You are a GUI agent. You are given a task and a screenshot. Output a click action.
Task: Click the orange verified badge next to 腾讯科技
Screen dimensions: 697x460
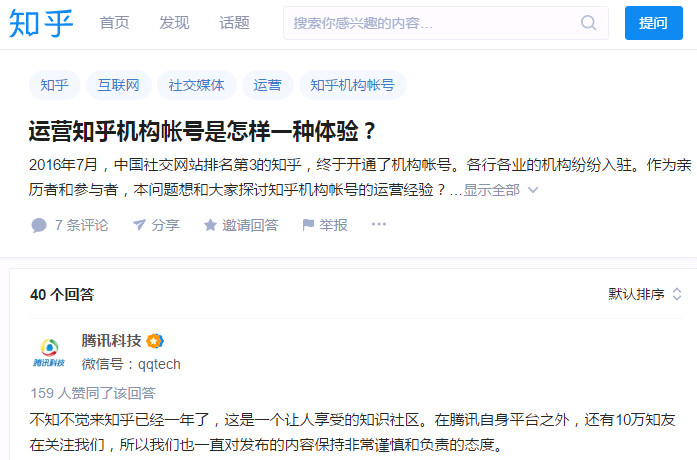(155, 341)
